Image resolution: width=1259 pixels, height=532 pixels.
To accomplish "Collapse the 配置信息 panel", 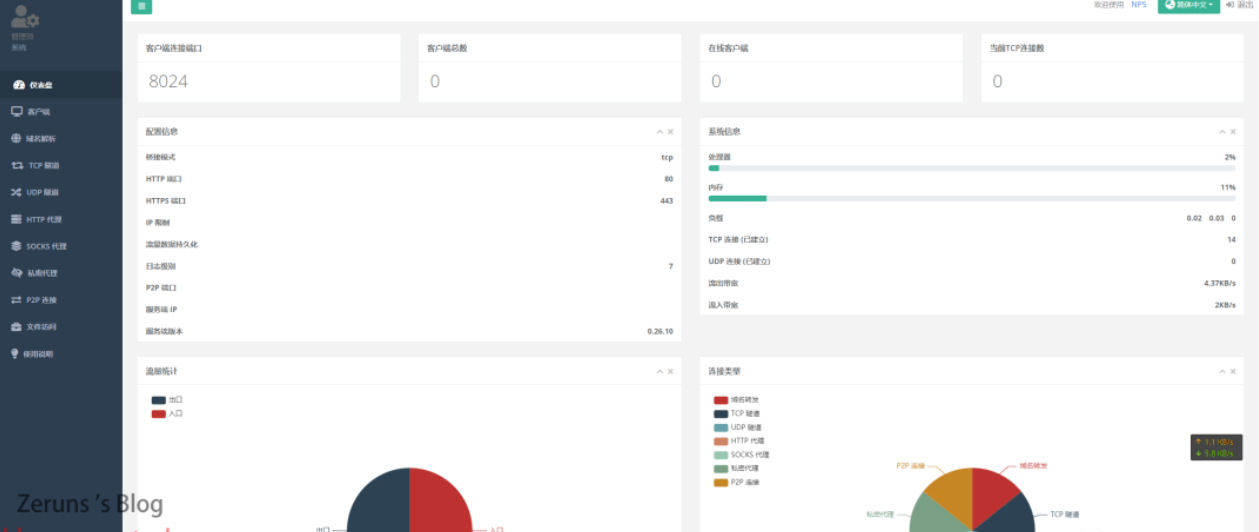I will tap(660, 132).
